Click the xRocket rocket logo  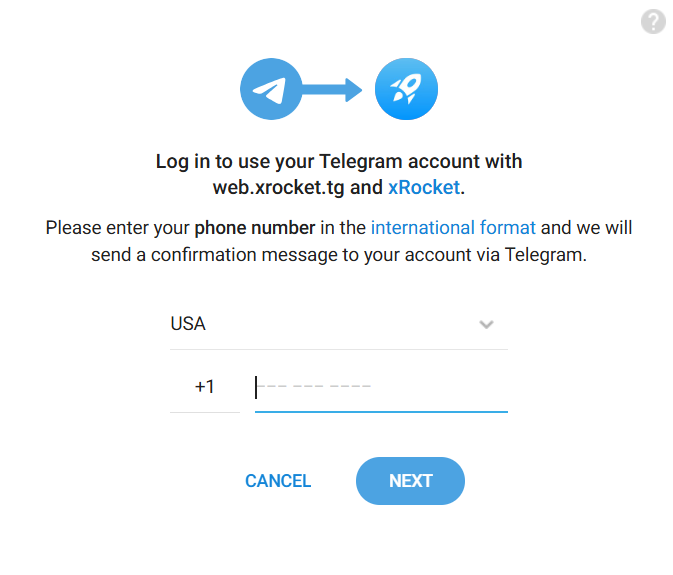pos(406,91)
